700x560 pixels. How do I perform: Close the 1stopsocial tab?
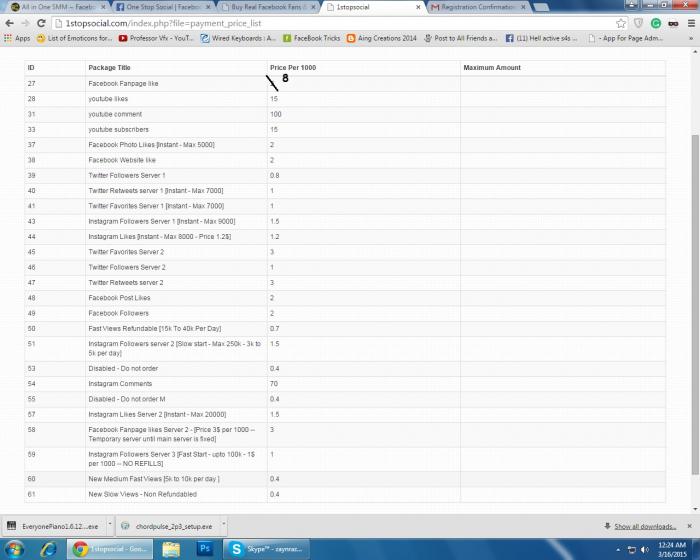point(418,7)
